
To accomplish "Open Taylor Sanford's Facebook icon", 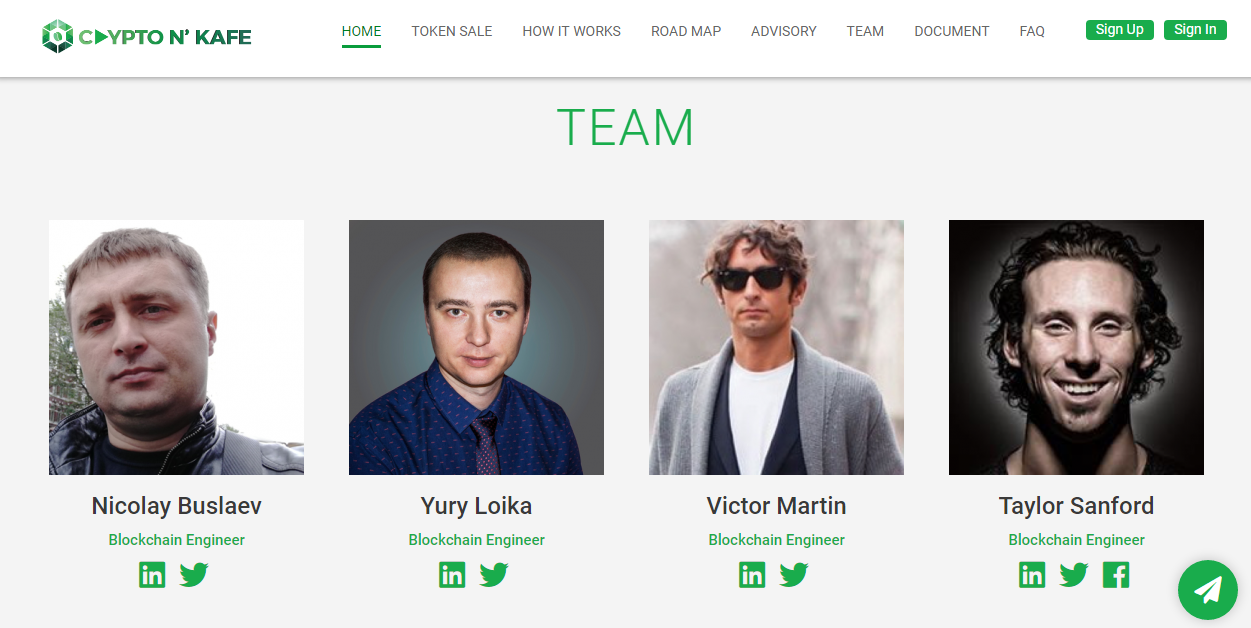I will [1116, 575].
